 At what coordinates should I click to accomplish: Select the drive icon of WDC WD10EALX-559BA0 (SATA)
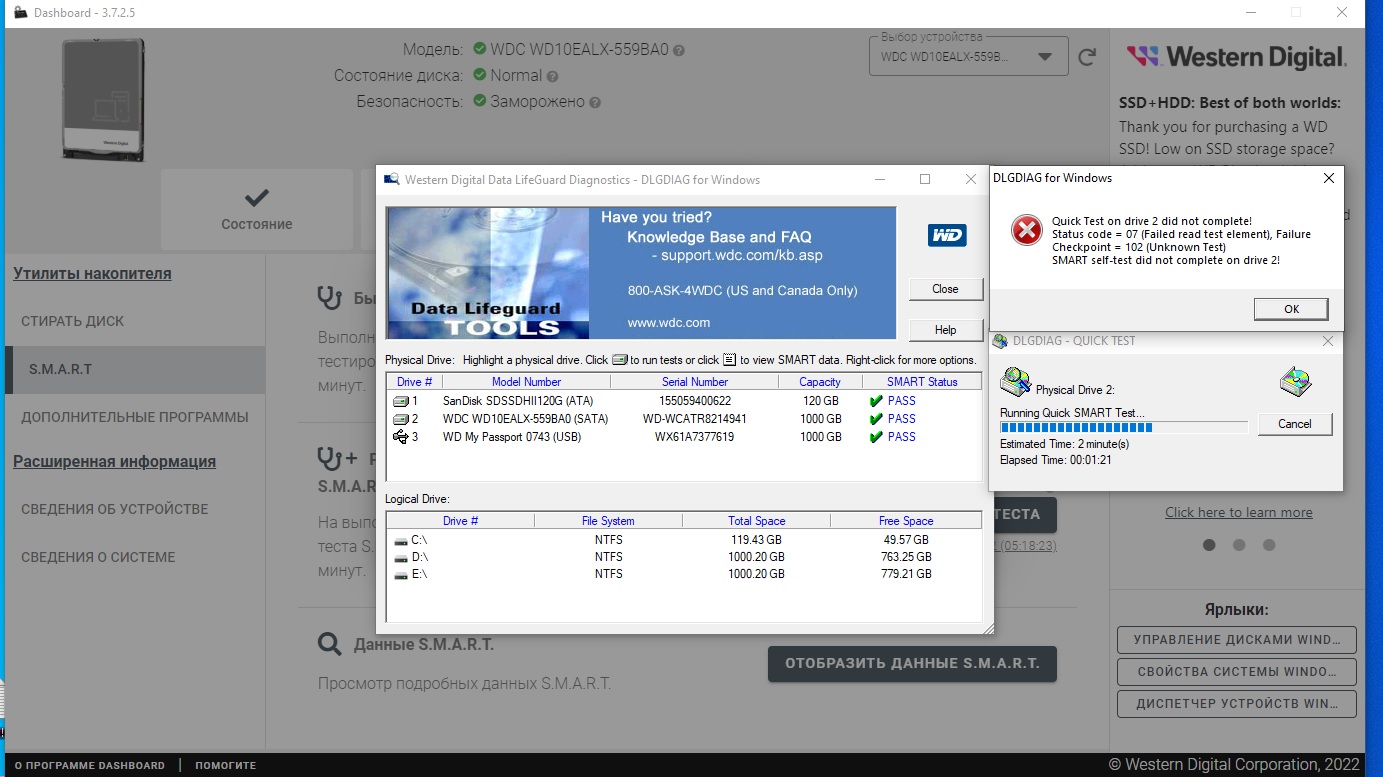coord(401,419)
